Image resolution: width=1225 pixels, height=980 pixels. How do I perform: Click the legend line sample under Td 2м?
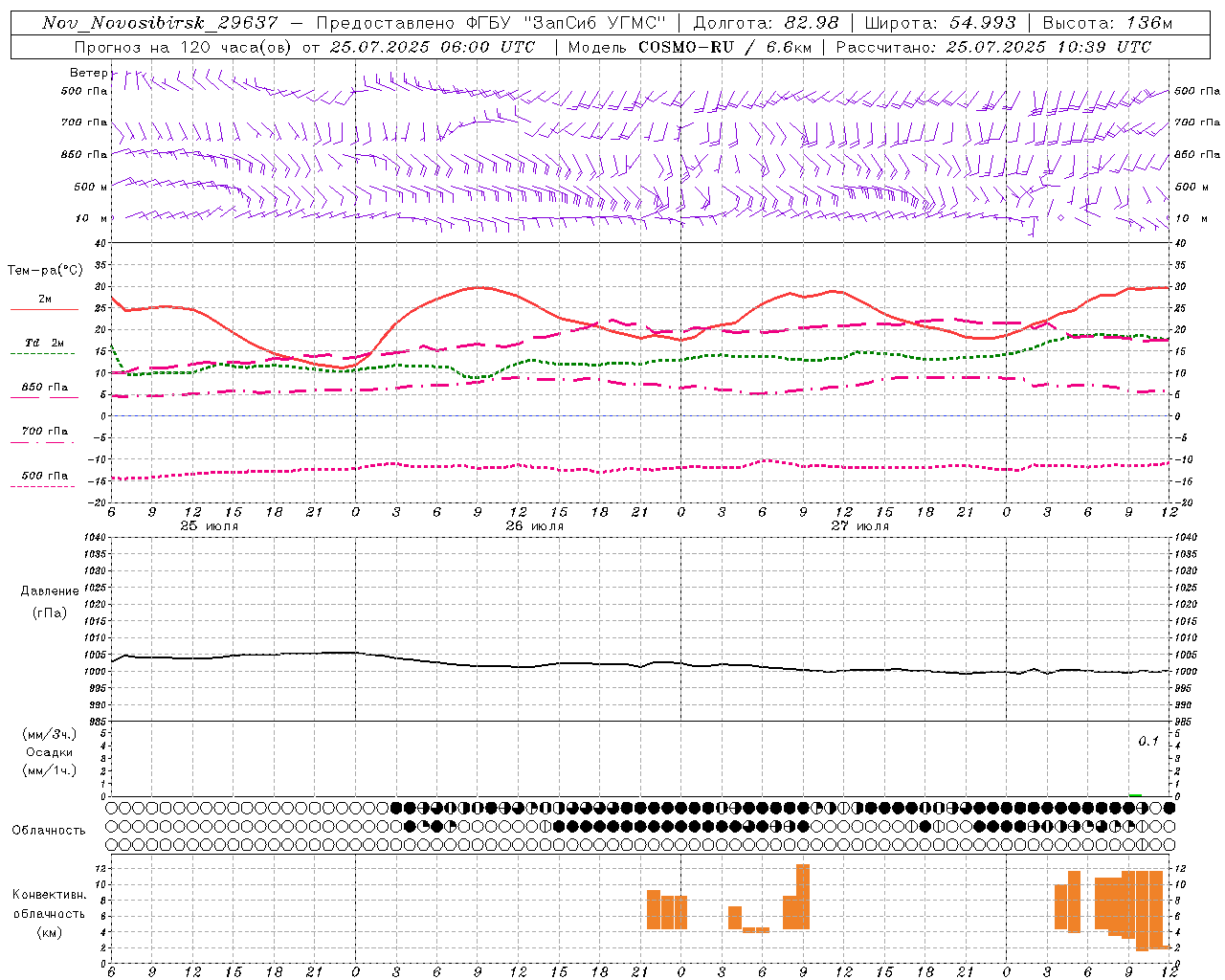(x=43, y=354)
